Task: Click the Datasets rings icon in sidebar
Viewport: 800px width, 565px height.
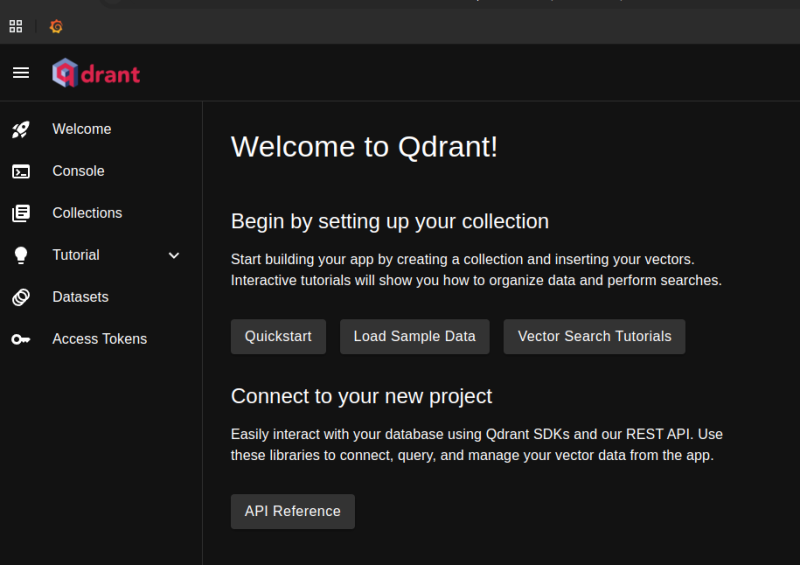Action: click(21, 297)
